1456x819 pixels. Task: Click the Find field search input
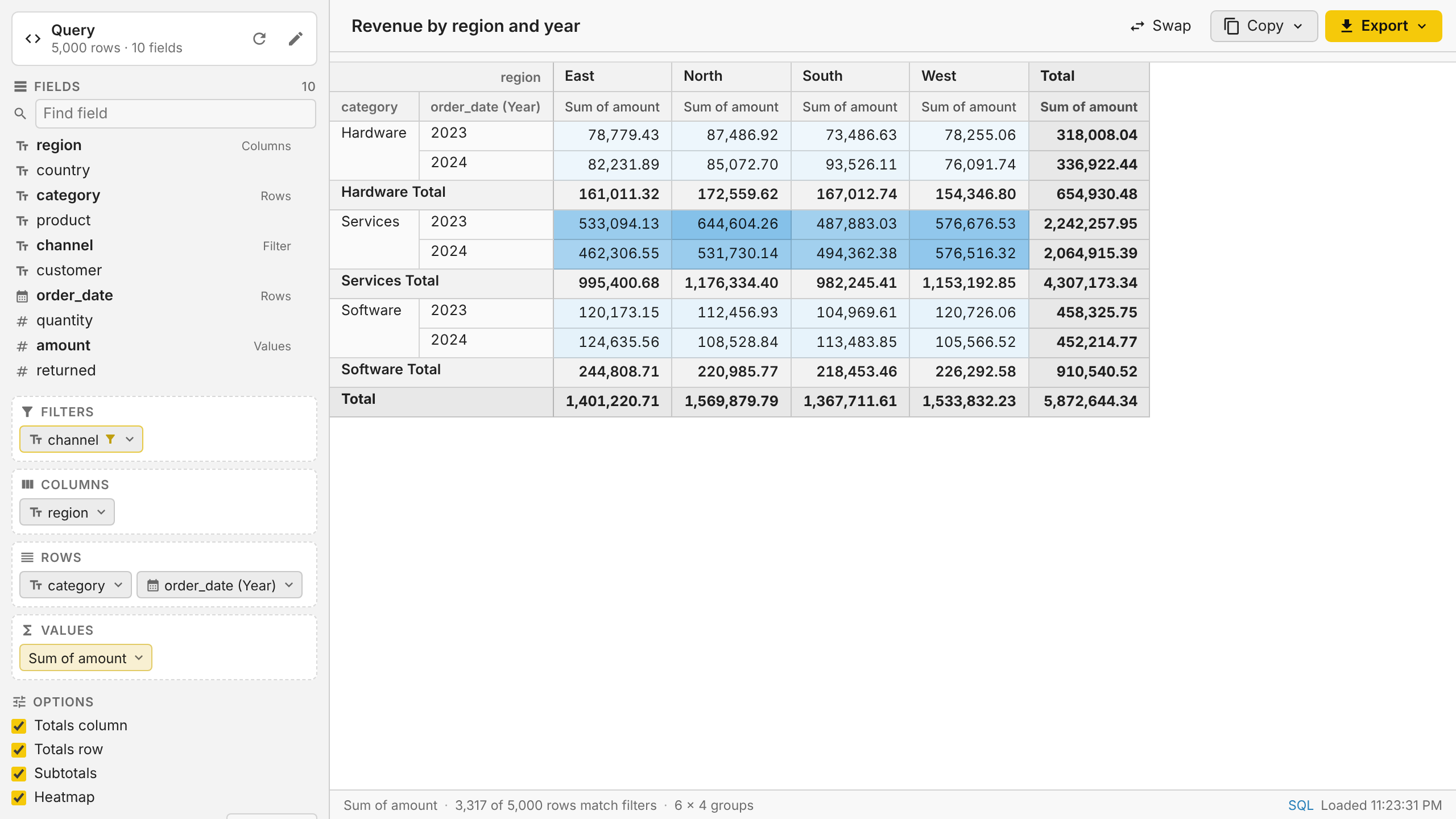(x=176, y=114)
